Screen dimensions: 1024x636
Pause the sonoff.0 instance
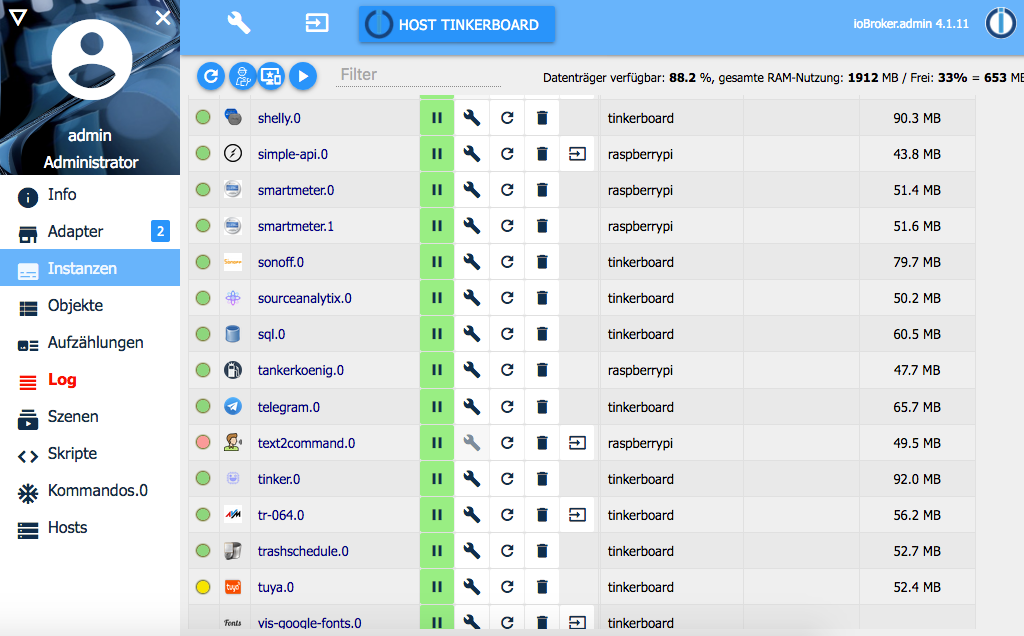pos(437,262)
